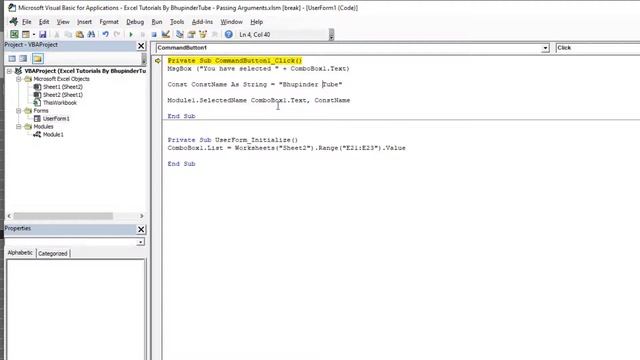Viewport: 640px width, 360px height.
Task: Click the Reset (stop) square icon
Action: (x=154, y=35)
